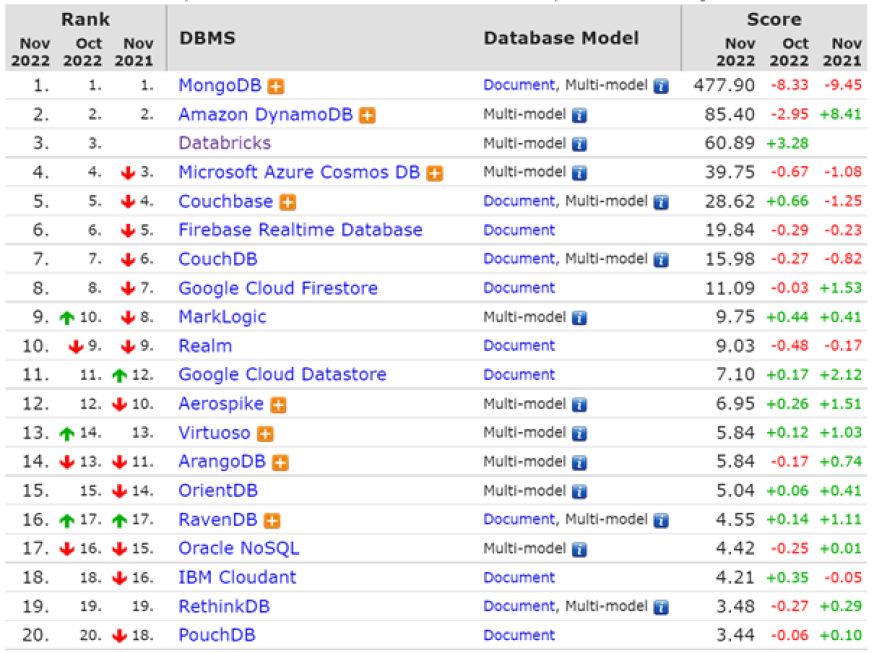Click the score change value +3.28

(787, 143)
